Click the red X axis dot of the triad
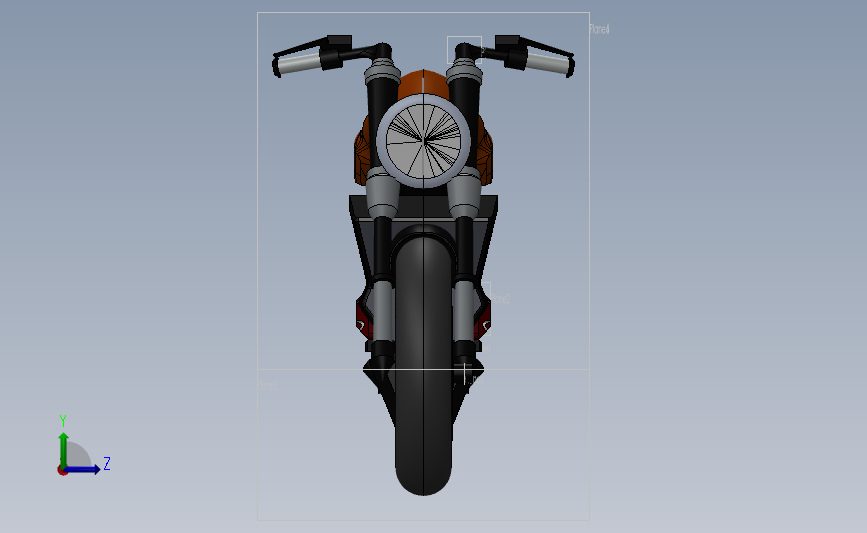 pos(62,471)
